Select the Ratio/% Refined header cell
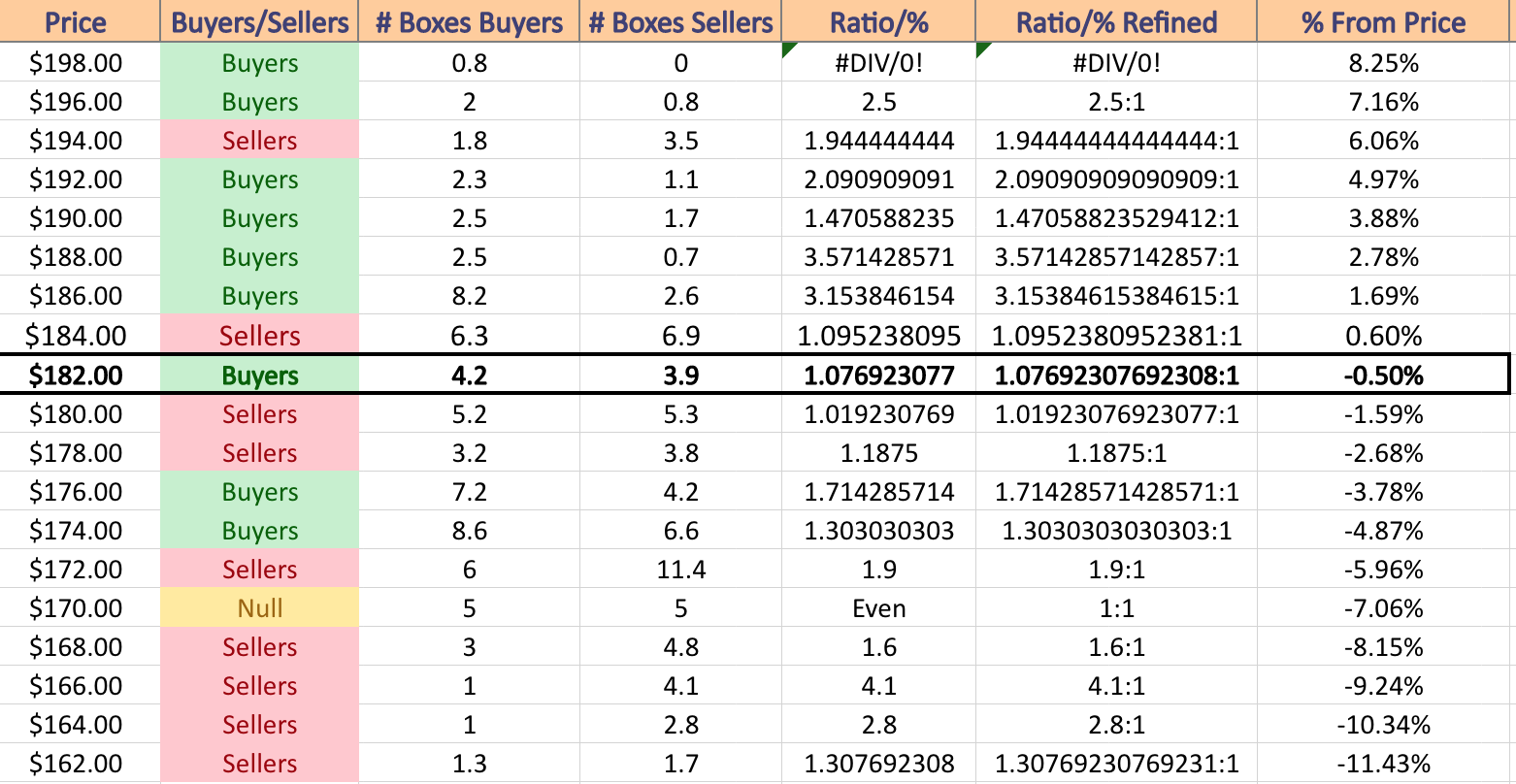Image resolution: width=1516 pixels, height=784 pixels. [1116, 21]
